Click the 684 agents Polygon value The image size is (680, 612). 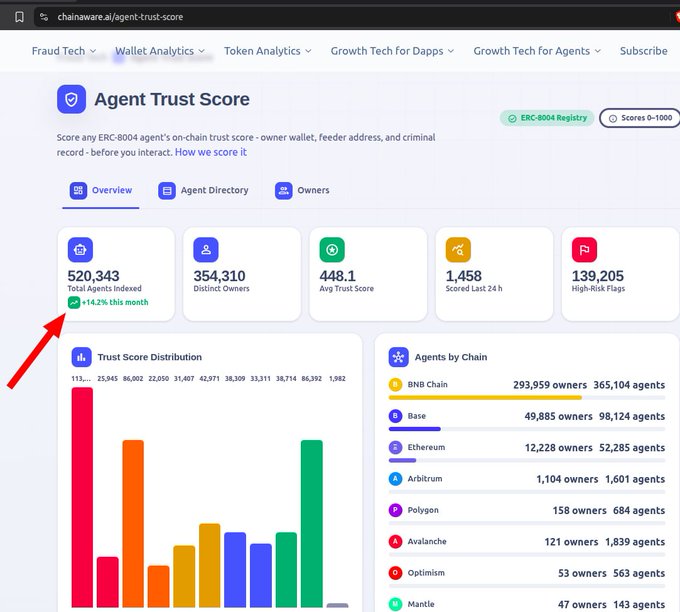click(639, 511)
